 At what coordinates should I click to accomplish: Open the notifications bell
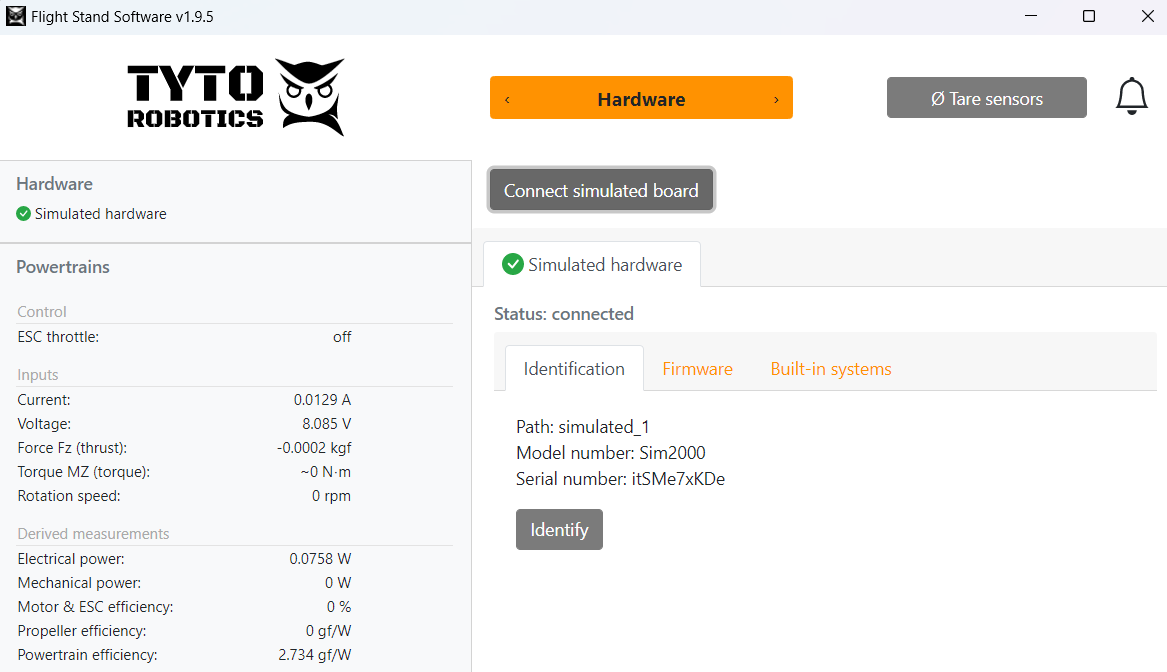pyautogui.click(x=1131, y=96)
